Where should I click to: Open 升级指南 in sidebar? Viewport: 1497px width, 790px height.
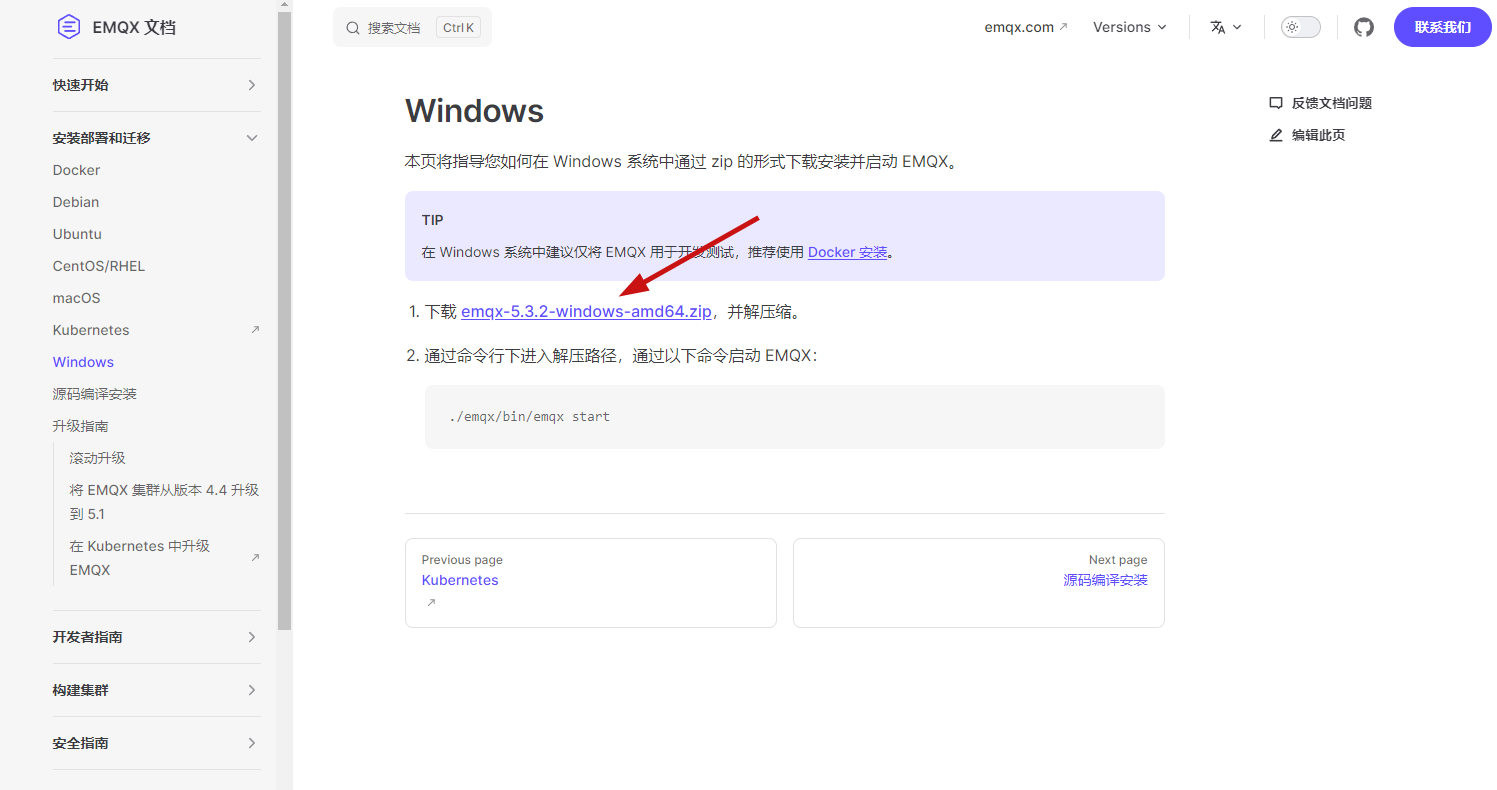click(x=81, y=426)
